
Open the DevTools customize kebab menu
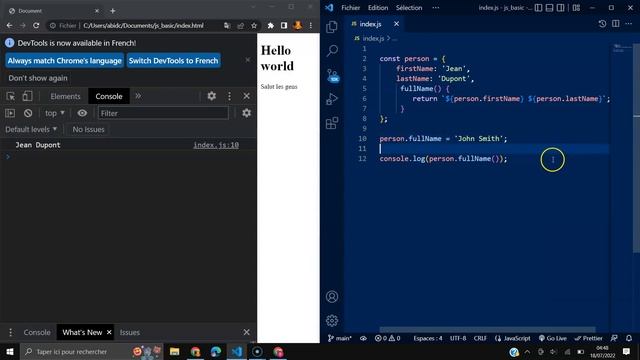point(229,96)
